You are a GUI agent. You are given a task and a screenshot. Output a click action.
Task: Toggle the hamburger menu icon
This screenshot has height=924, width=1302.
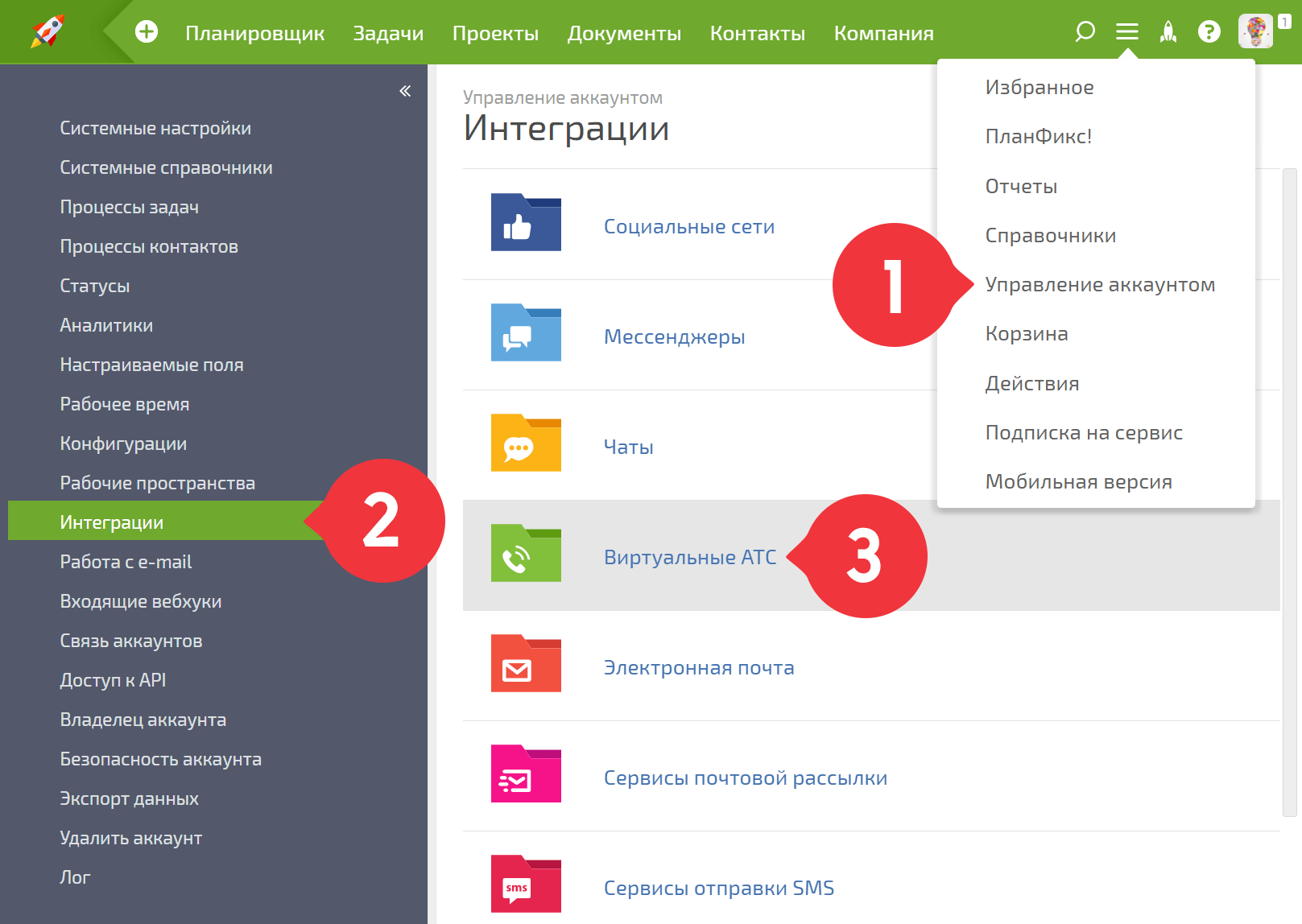point(1126,32)
